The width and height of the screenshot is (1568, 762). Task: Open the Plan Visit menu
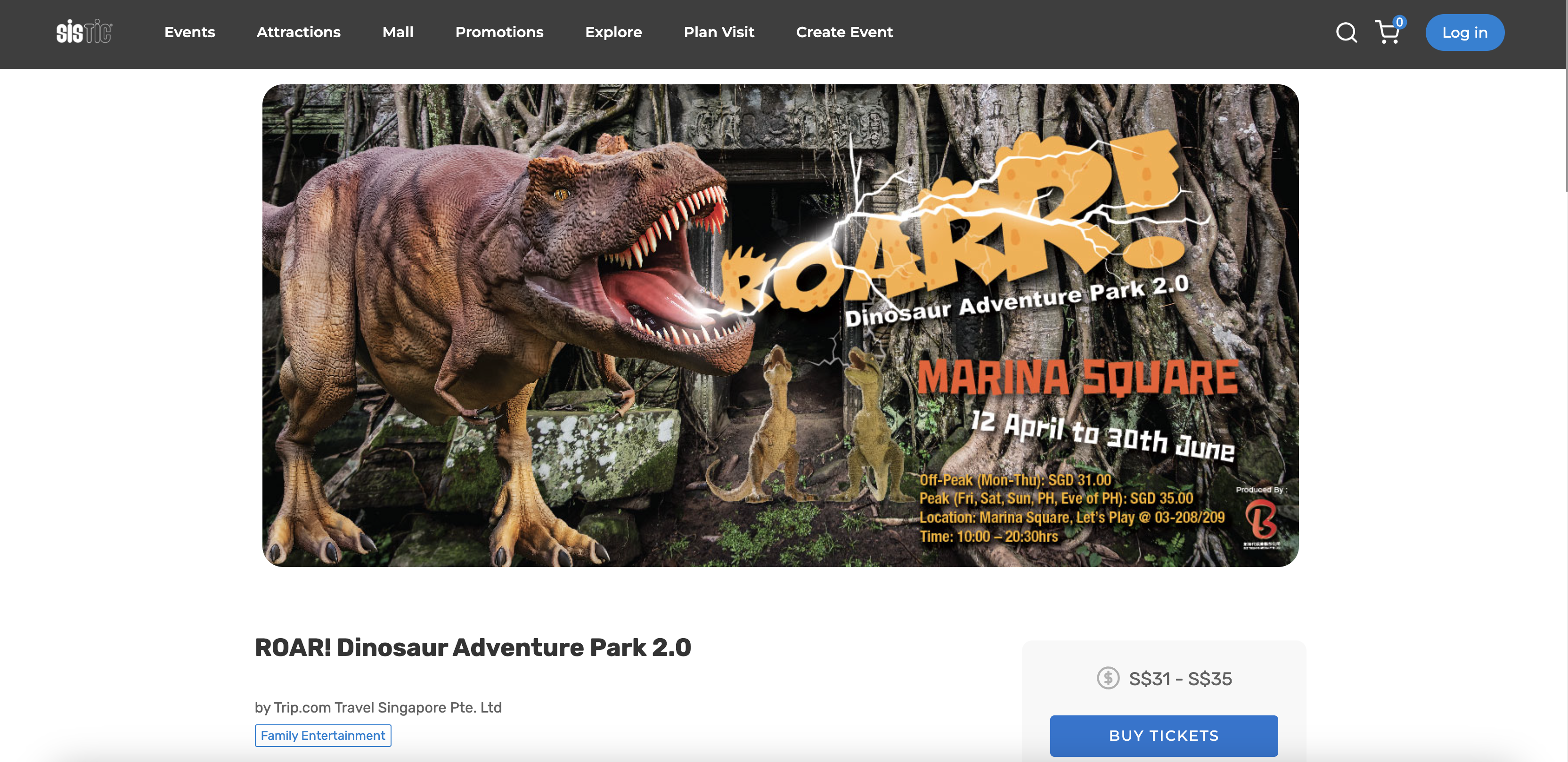[x=719, y=32]
